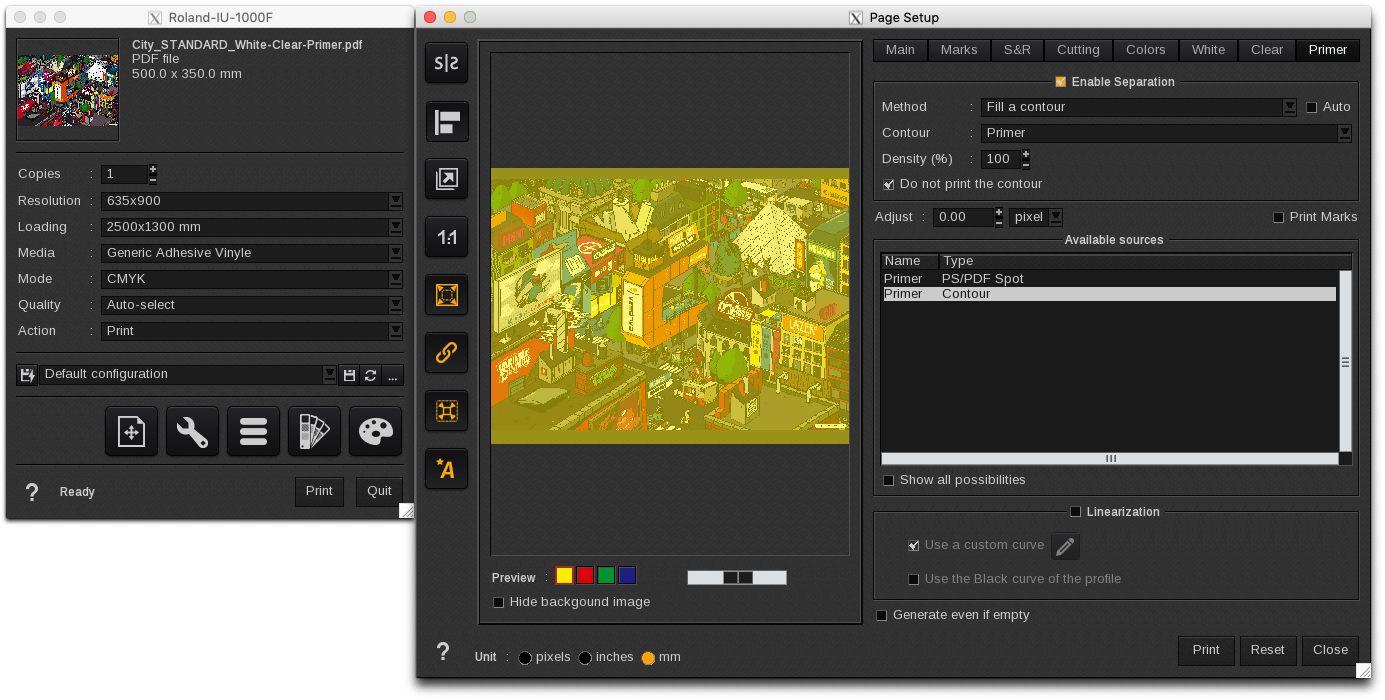Click the Reset button in Page Setup

(x=1267, y=650)
